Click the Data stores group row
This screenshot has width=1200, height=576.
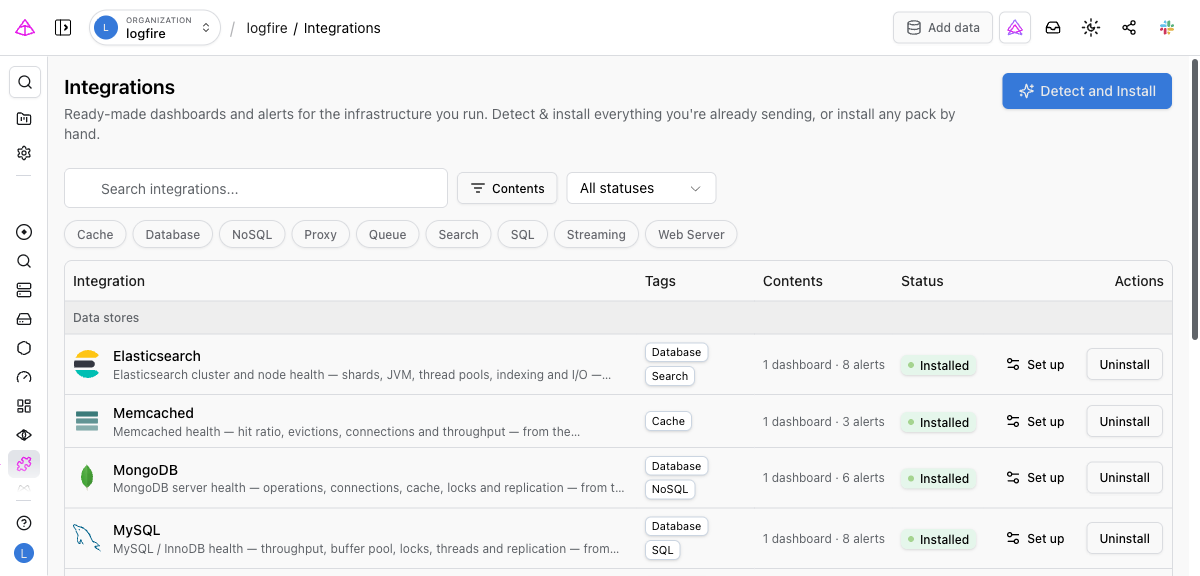(x=618, y=318)
